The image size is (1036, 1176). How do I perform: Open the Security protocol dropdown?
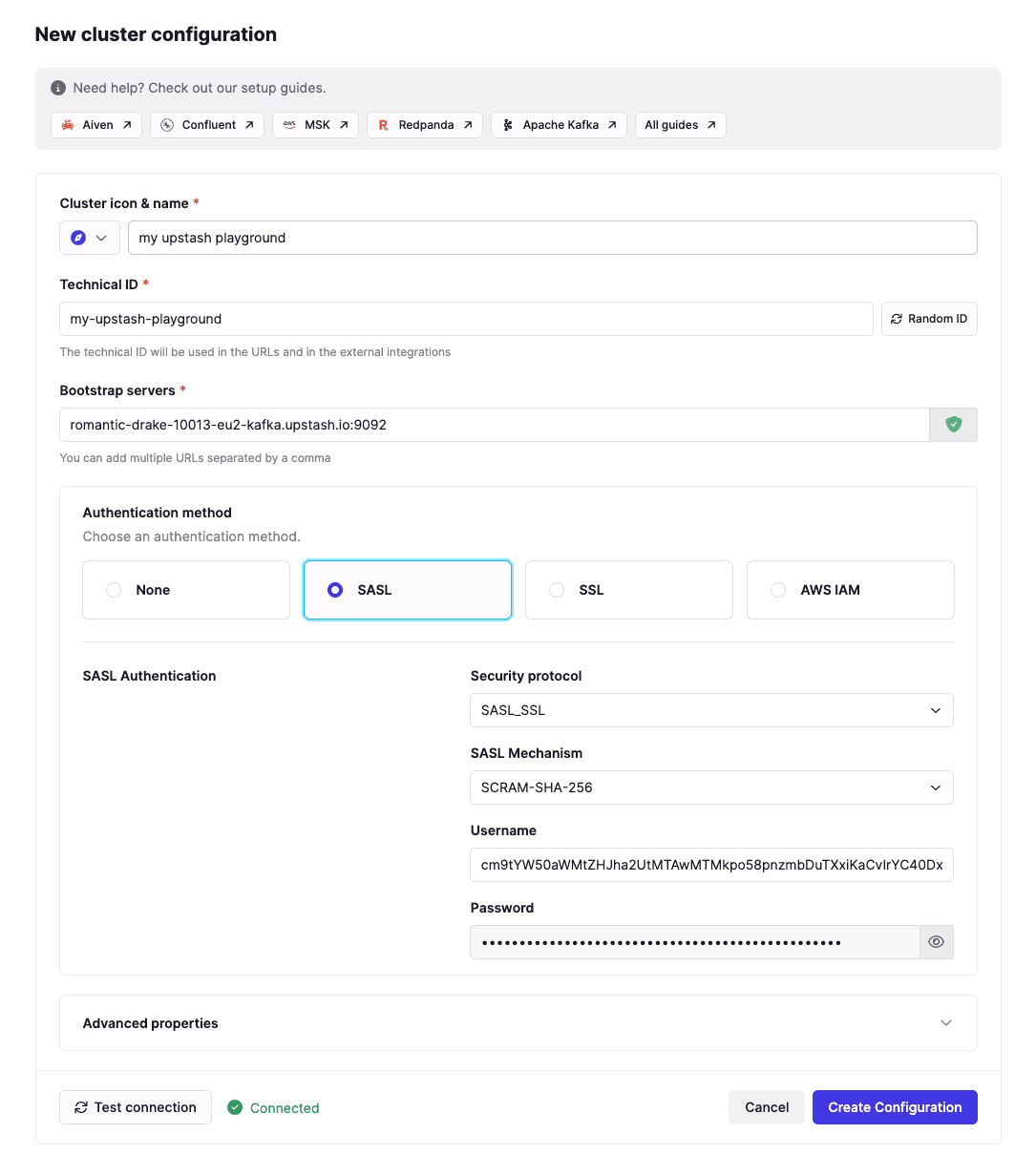tap(711, 710)
